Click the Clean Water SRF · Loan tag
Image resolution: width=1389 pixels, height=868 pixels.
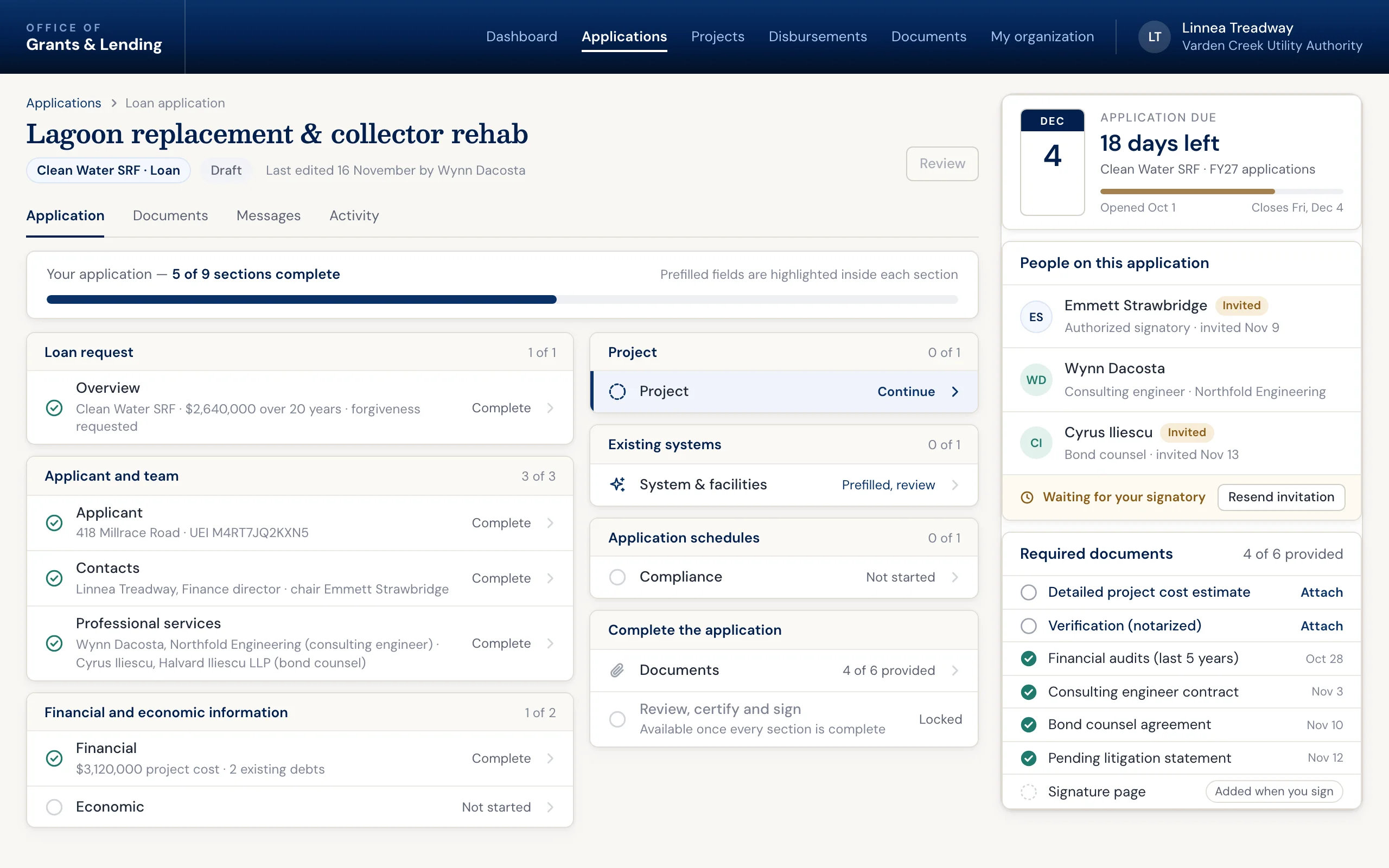click(109, 170)
